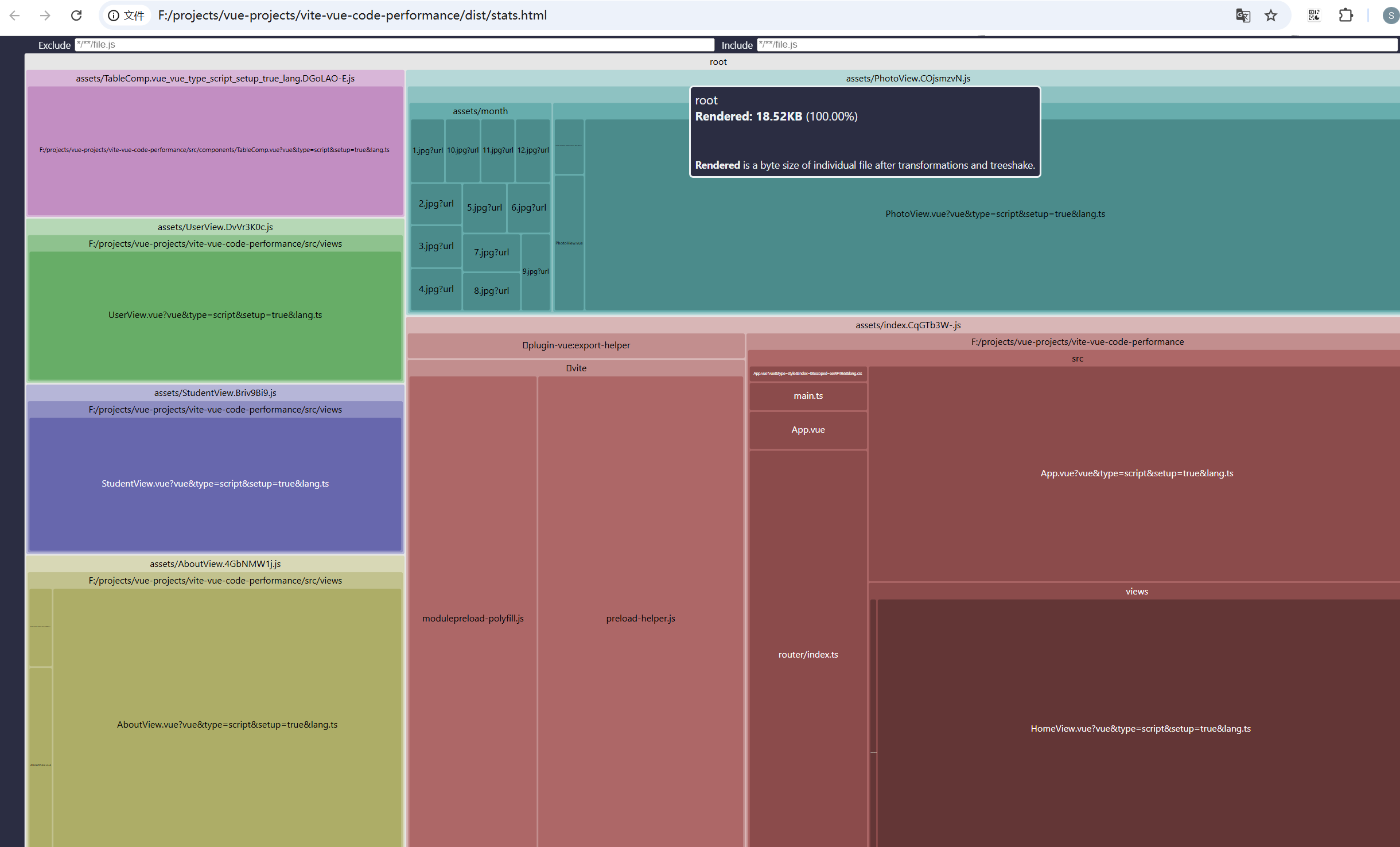The width and height of the screenshot is (1400, 847).
Task: Expand assets/index.CqGTb3W-.js node
Action: [908, 325]
